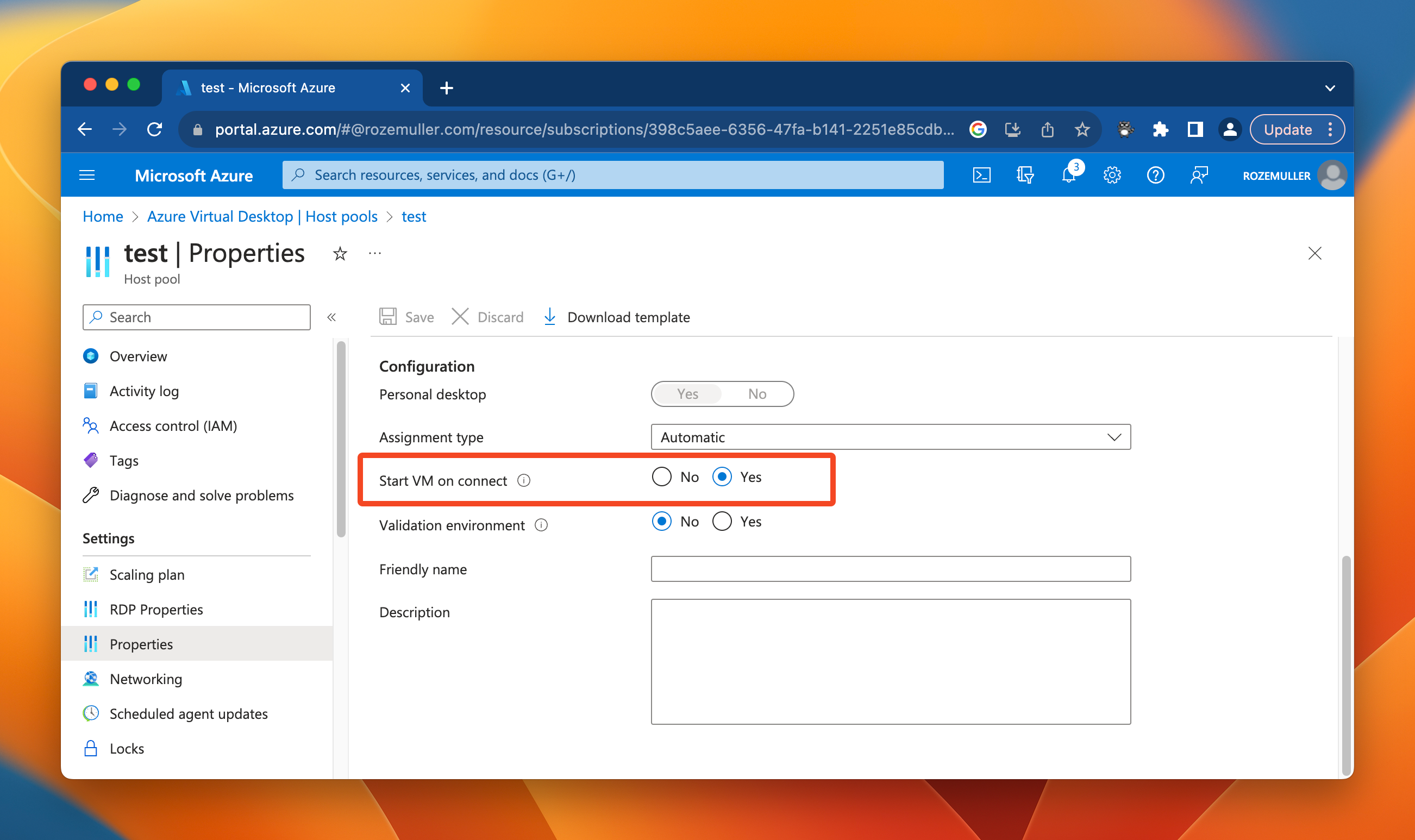Click the Friendly name text field
The height and width of the screenshot is (840, 1415).
click(x=890, y=569)
